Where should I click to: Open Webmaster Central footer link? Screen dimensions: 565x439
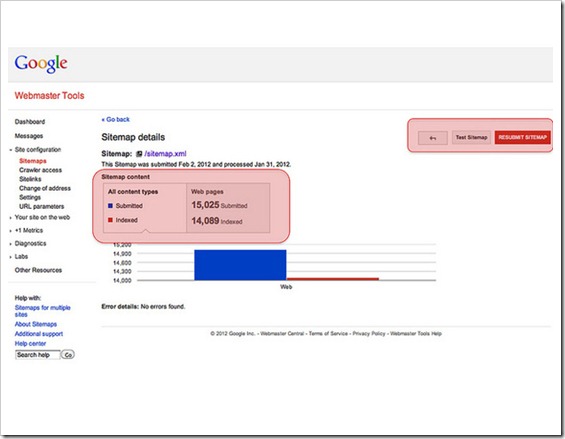coord(282,333)
